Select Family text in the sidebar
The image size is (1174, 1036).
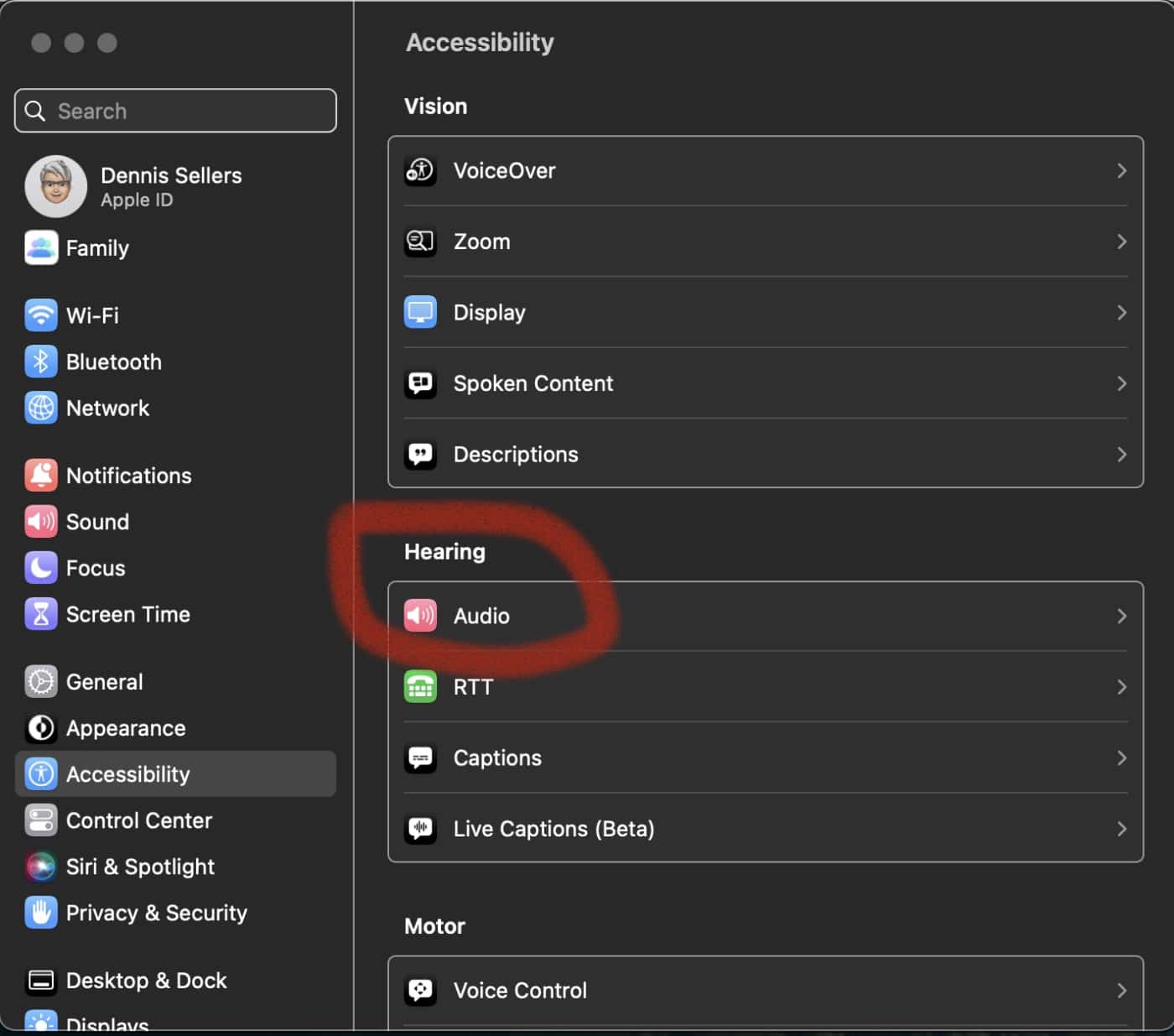pyautogui.click(x=97, y=248)
